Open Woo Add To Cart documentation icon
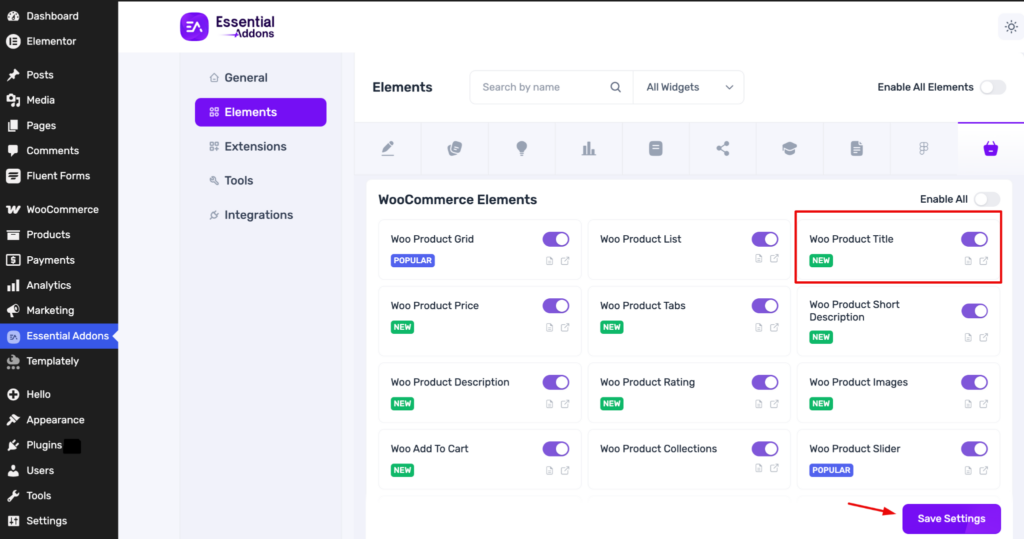Viewport: 1024px width, 539px height. 549,470
